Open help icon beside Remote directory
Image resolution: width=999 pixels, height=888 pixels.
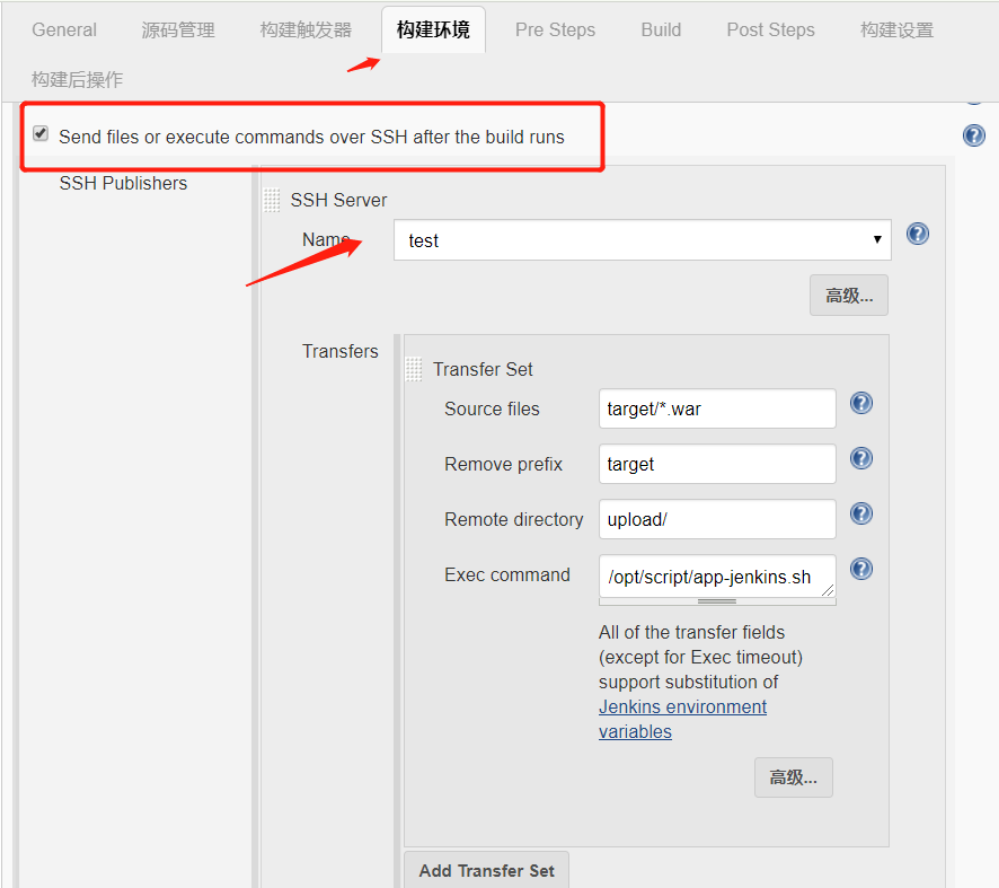pos(861,513)
